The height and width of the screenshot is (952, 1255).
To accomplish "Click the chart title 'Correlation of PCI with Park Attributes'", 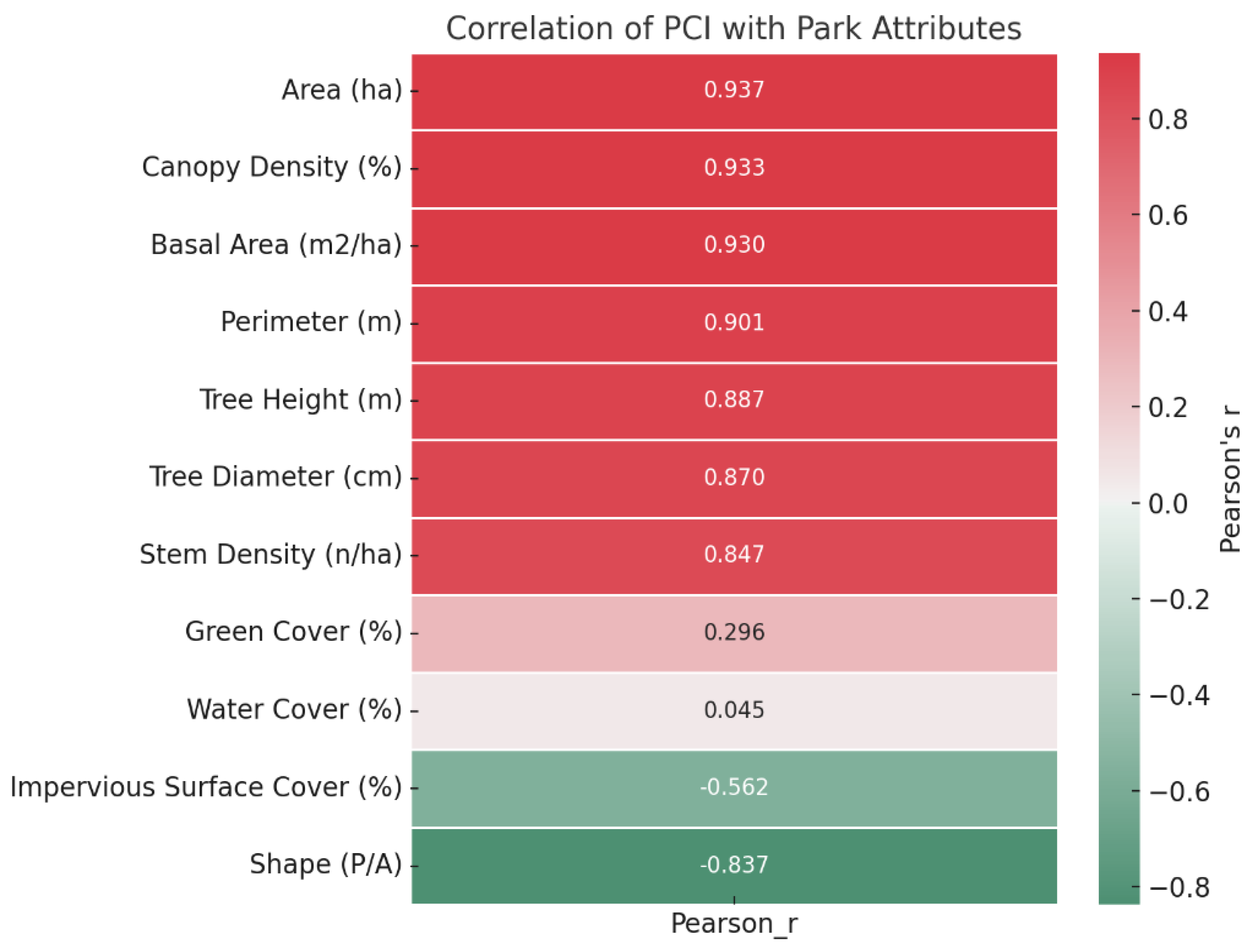I will pos(733,28).
